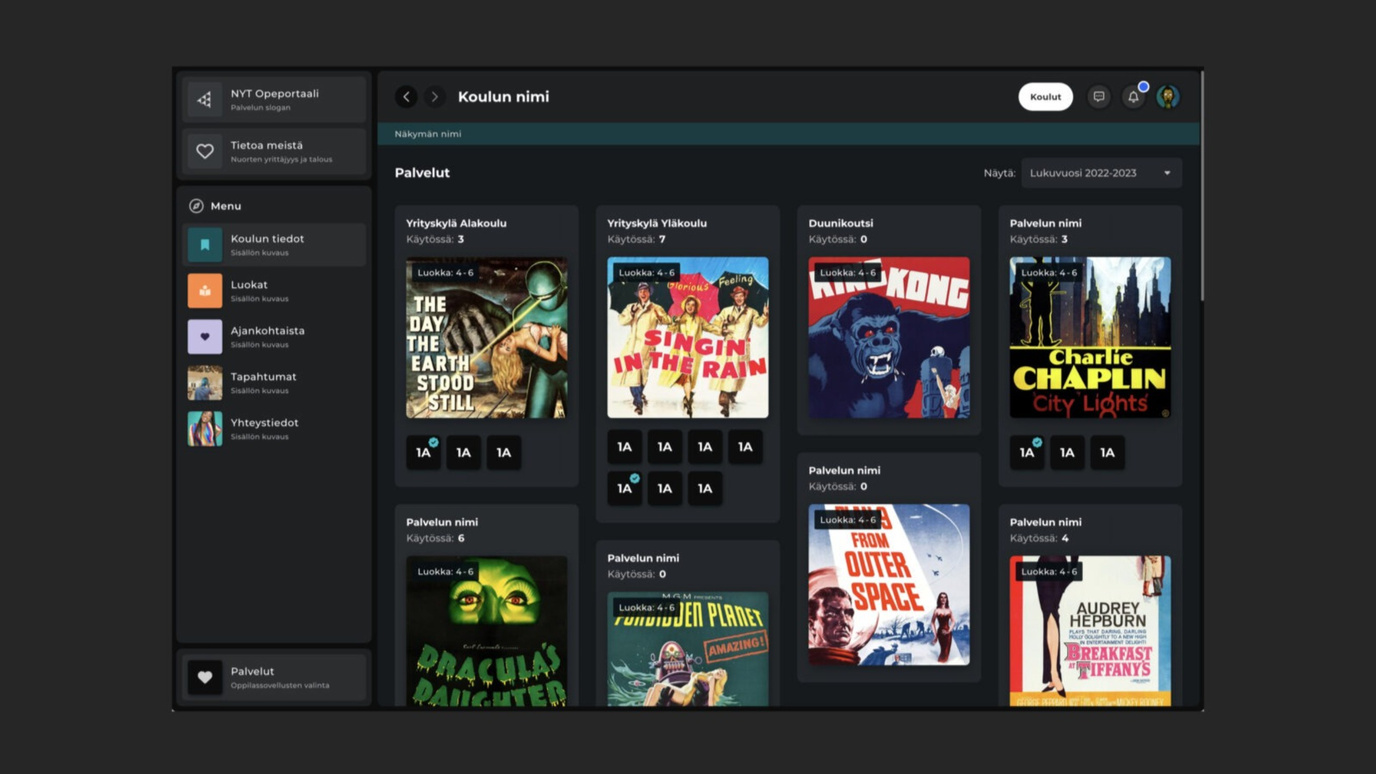This screenshot has height=774, width=1376.
Task: Toggle last 1A in Yrityskylä Yläkoulu bottom row
Action: 705,489
